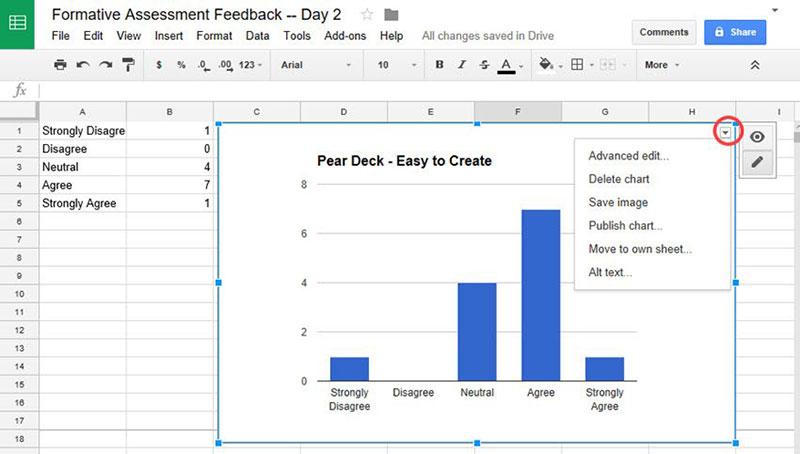The width and height of the screenshot is (800, 454).
Task: Open font size 10 dropdown
Action: (x=396, y=65)
